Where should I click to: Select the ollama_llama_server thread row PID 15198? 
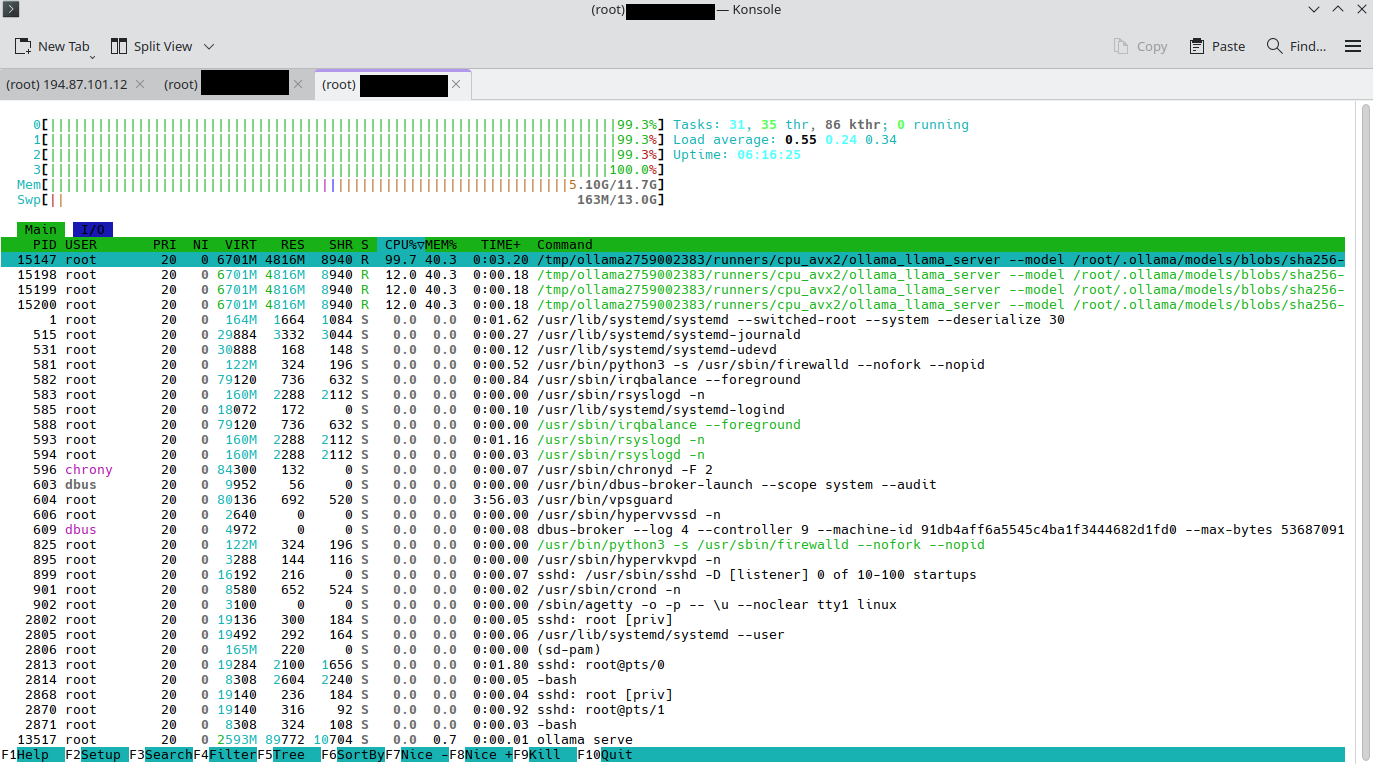tap(673, 275)
